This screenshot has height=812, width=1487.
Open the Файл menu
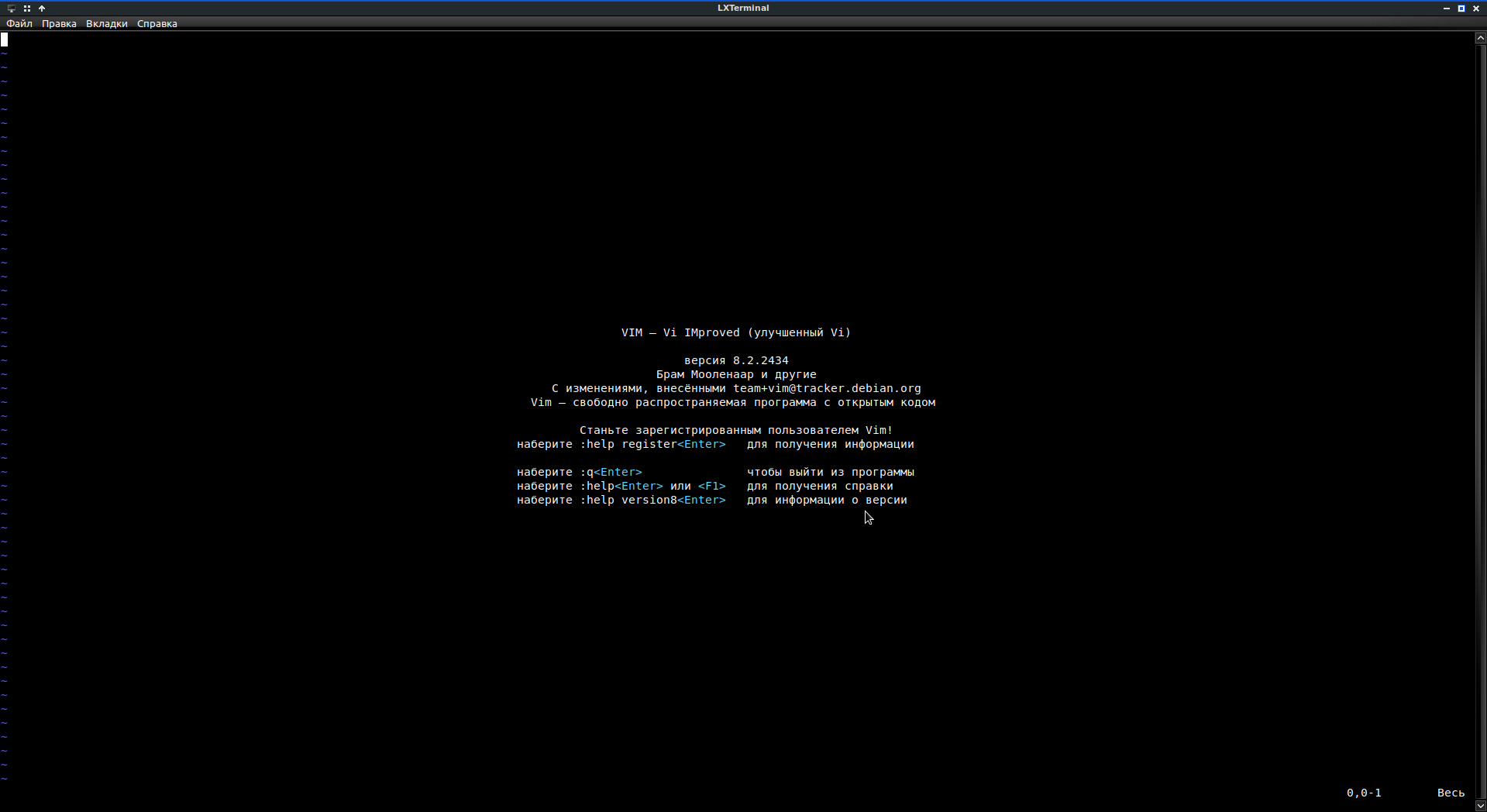[x=19, y=24]
